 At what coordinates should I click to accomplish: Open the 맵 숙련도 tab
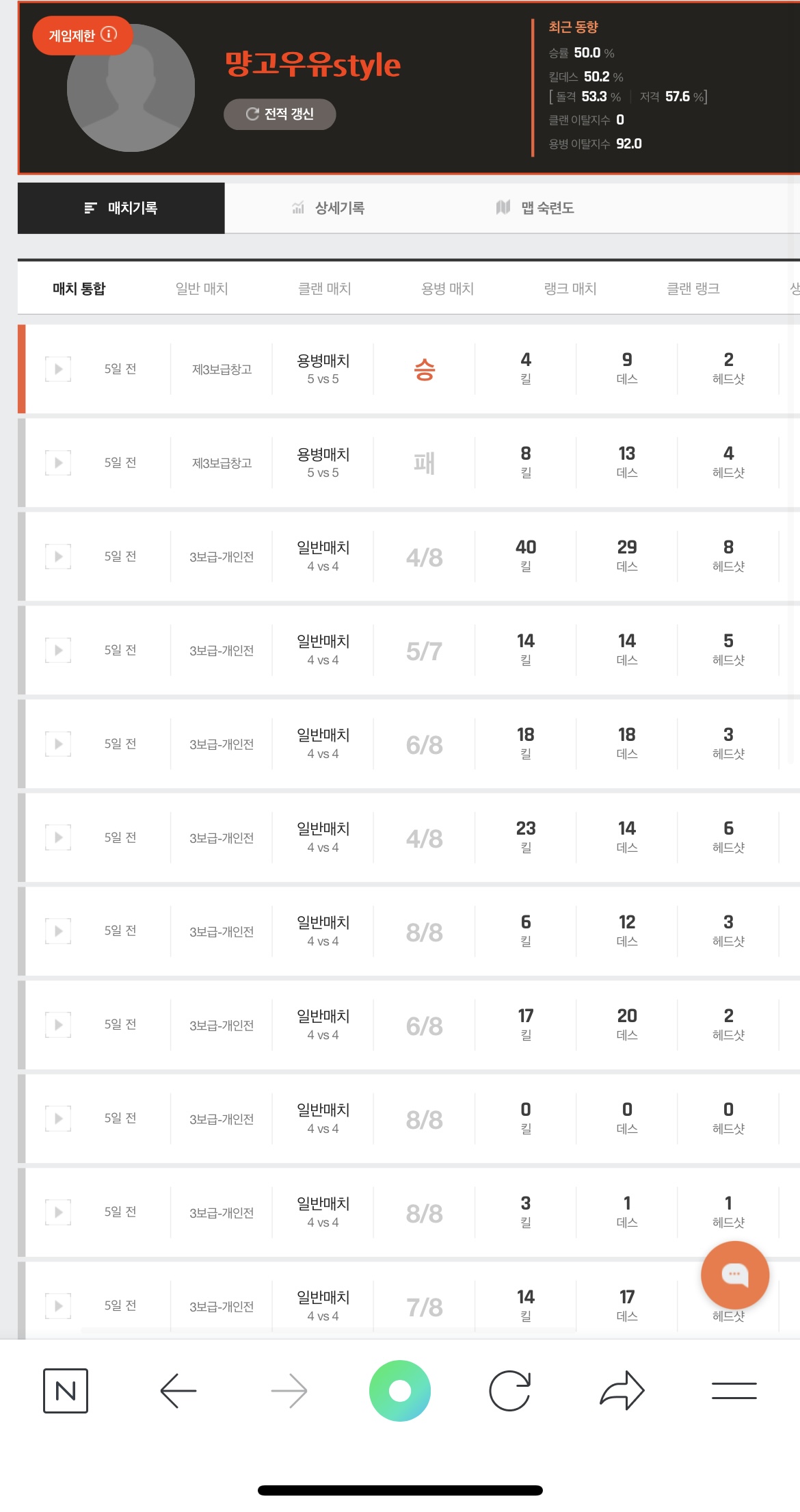(535, 208)
